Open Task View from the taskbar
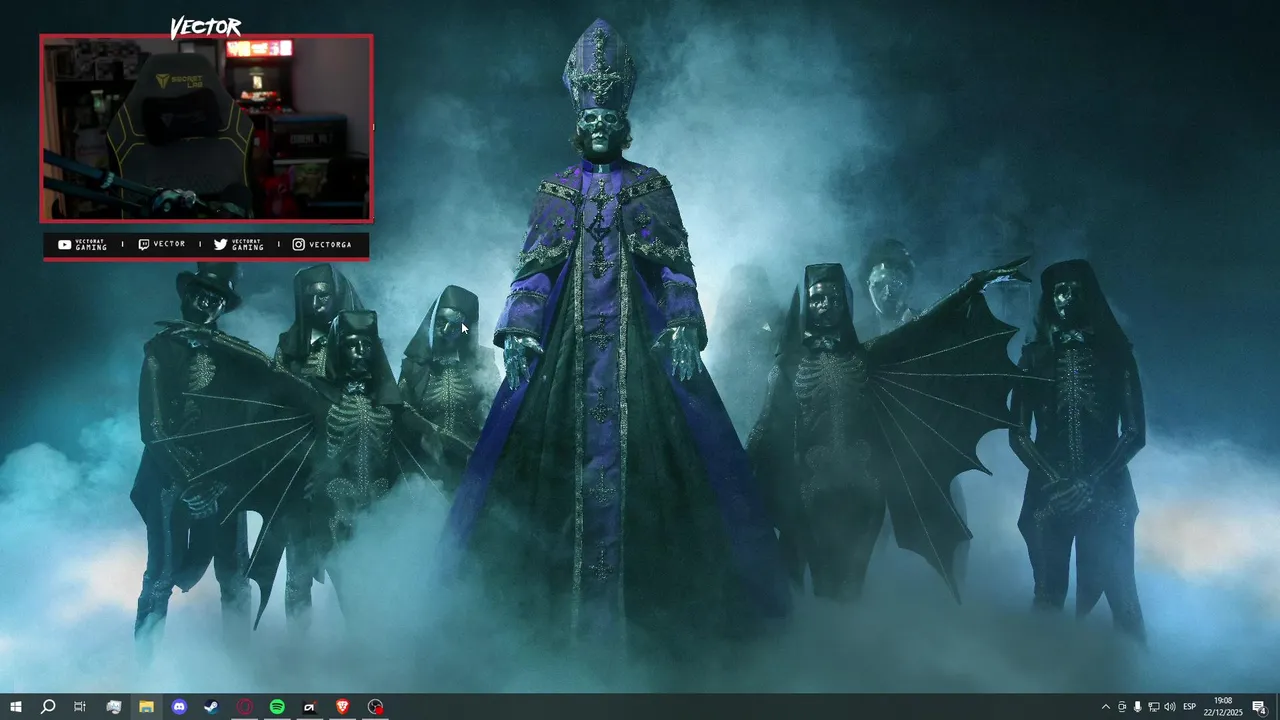Image resolution: width=1280 pixels, height=720 pixels. 80,707
